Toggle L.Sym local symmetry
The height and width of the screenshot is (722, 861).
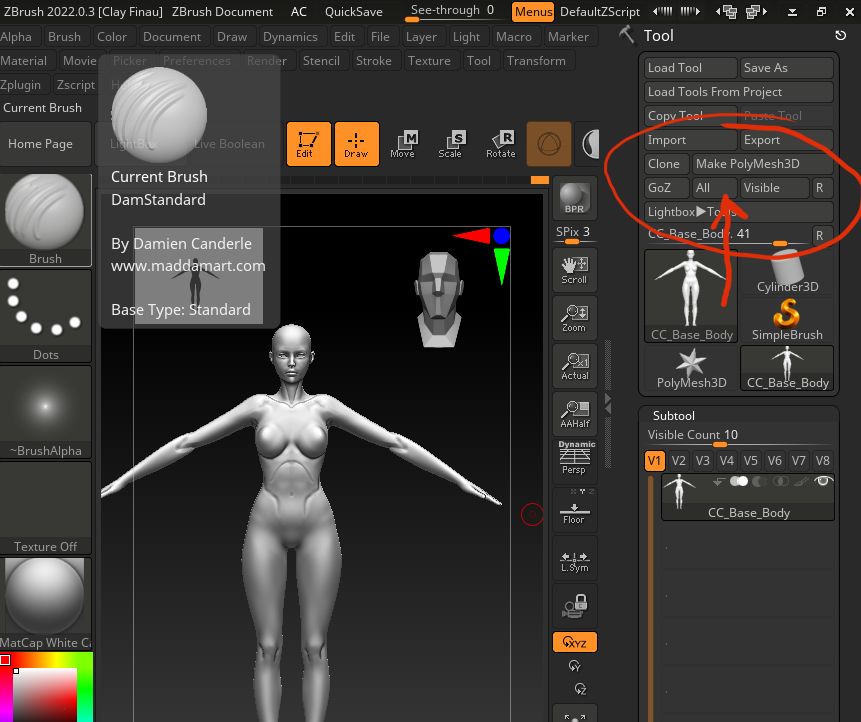coord(574,558)
